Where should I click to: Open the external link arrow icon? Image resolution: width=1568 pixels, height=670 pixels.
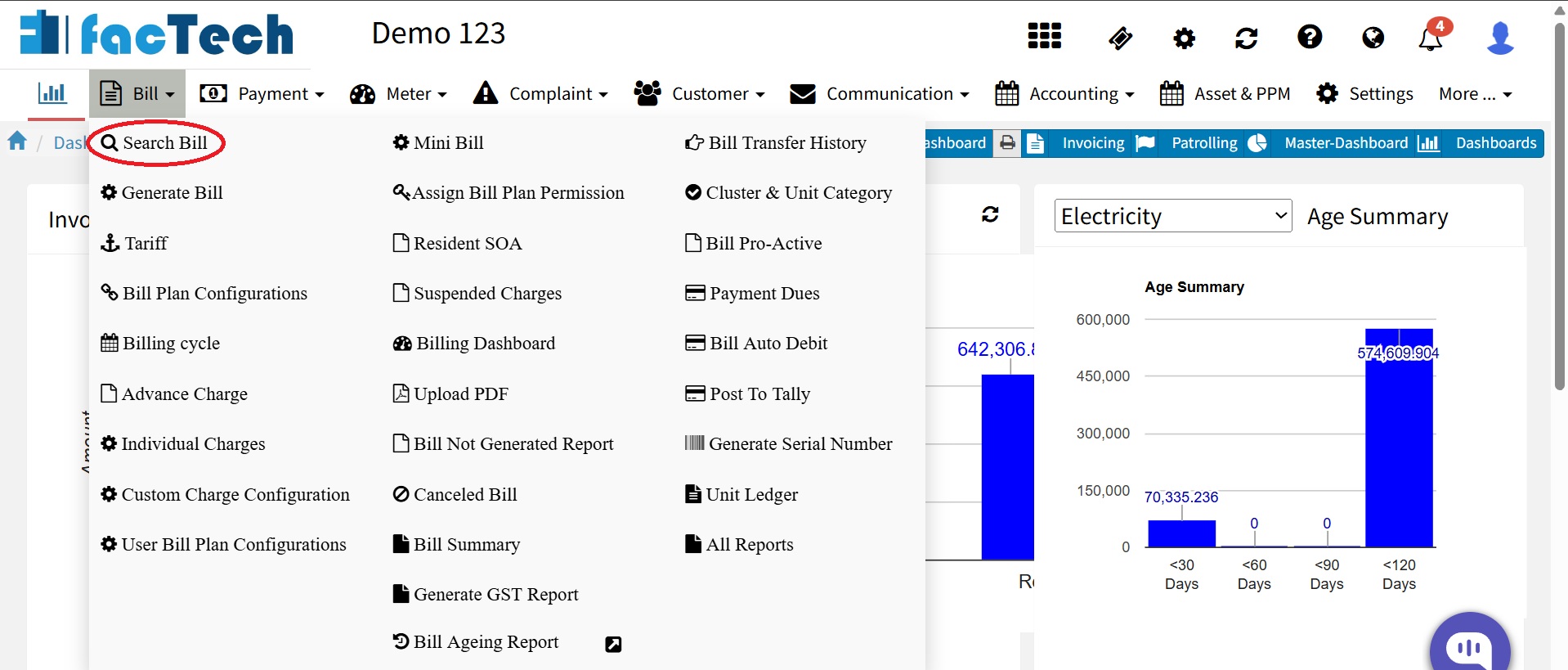[613, 645]
